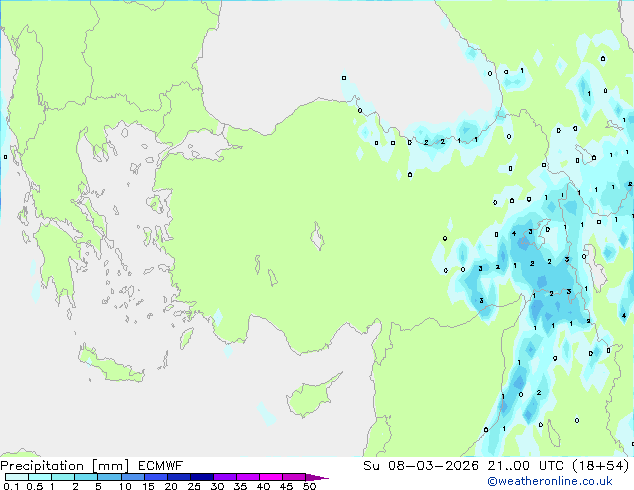Click the 20–25 mm dark blue swatch
This screenshot has height=490, width=634.
(x=179, y=477)
